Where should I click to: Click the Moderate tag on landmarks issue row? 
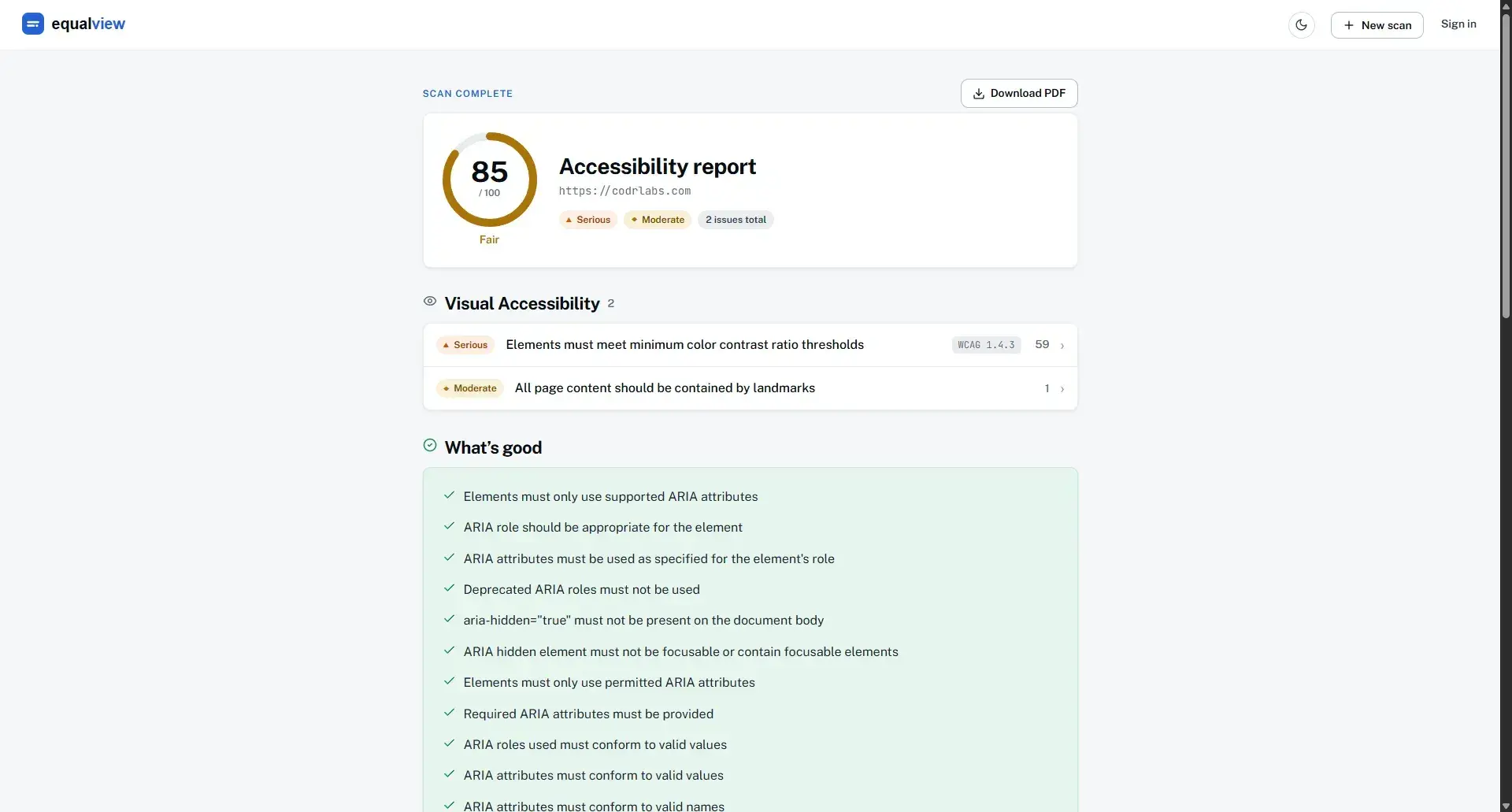pyautogui.click(x=470, y=388)
